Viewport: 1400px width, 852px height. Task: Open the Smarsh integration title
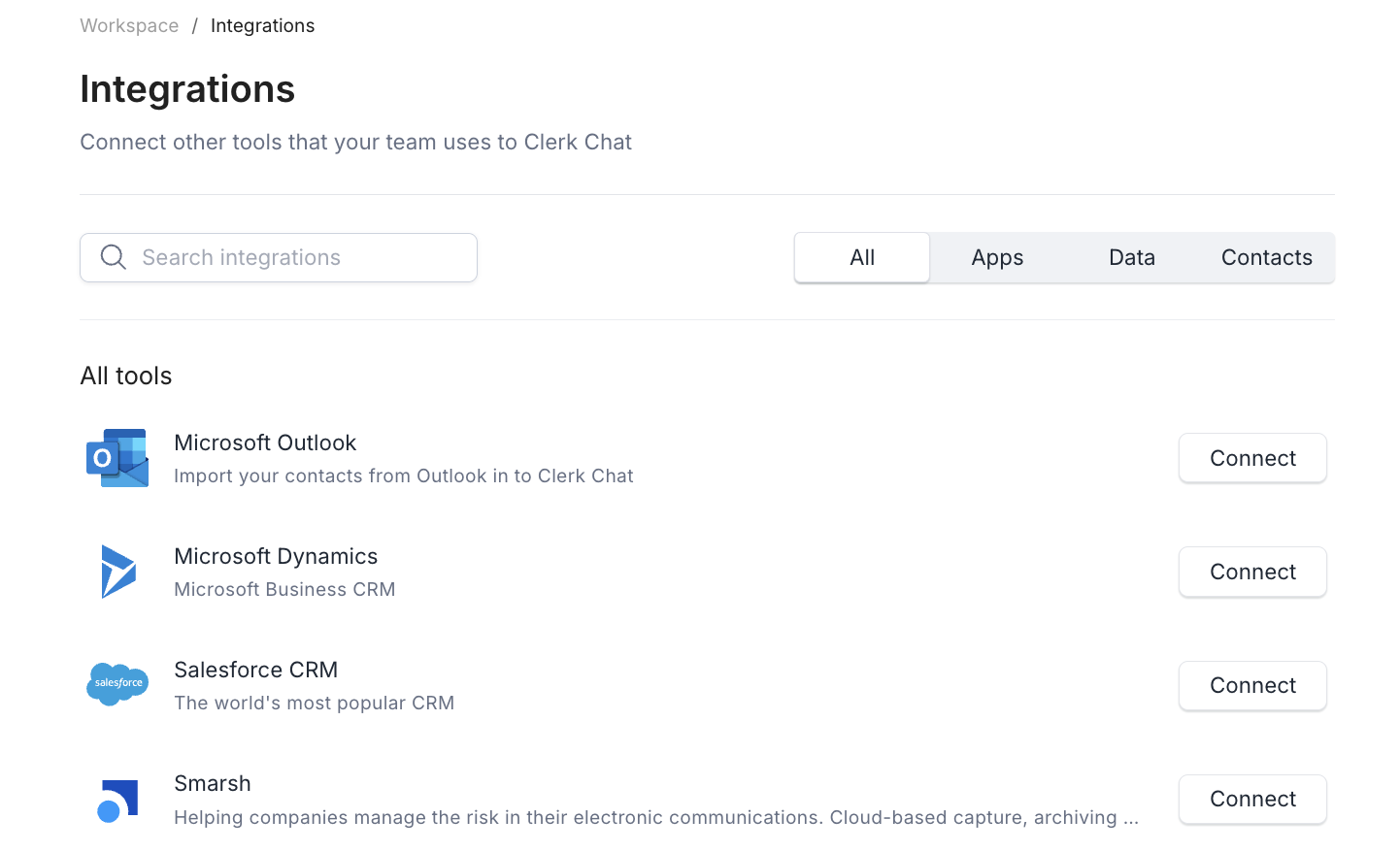click(x=213, y=783)
